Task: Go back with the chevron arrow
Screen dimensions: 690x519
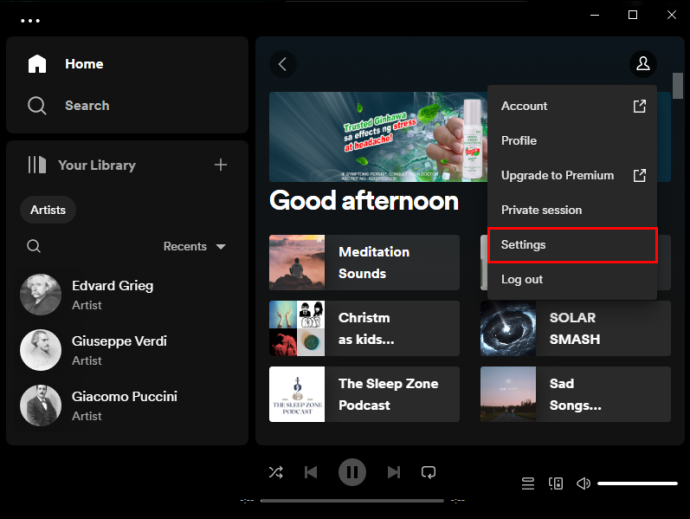Action: click(283, 64)
